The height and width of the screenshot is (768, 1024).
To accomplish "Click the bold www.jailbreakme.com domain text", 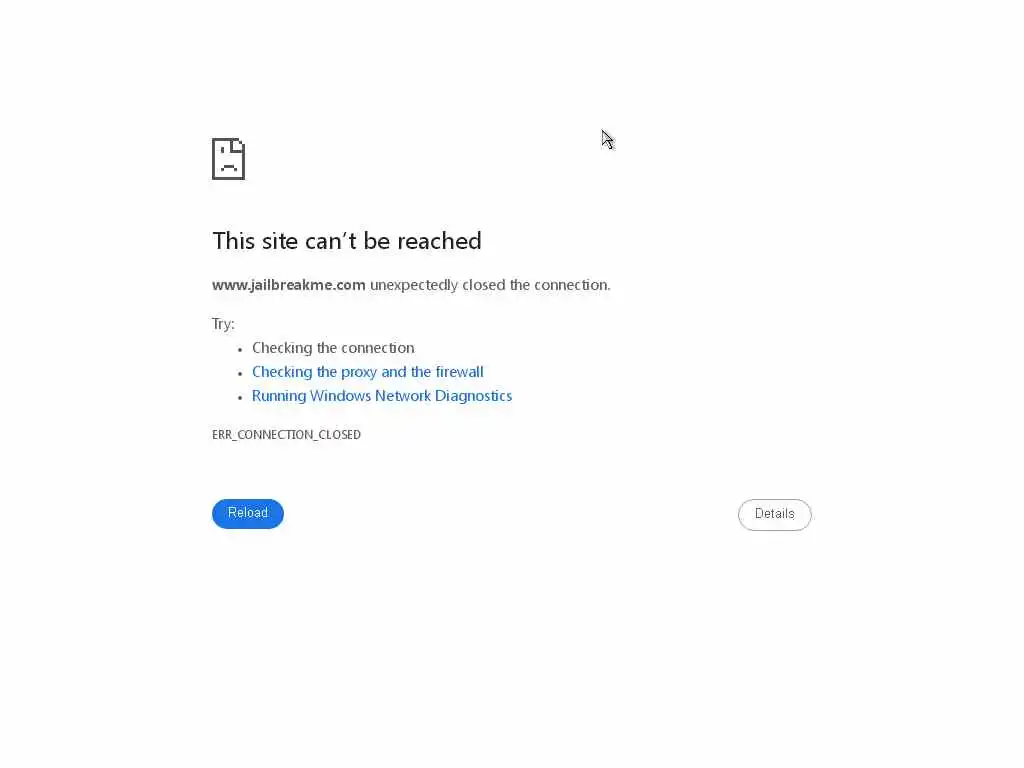I will click(x=289, y=285).
